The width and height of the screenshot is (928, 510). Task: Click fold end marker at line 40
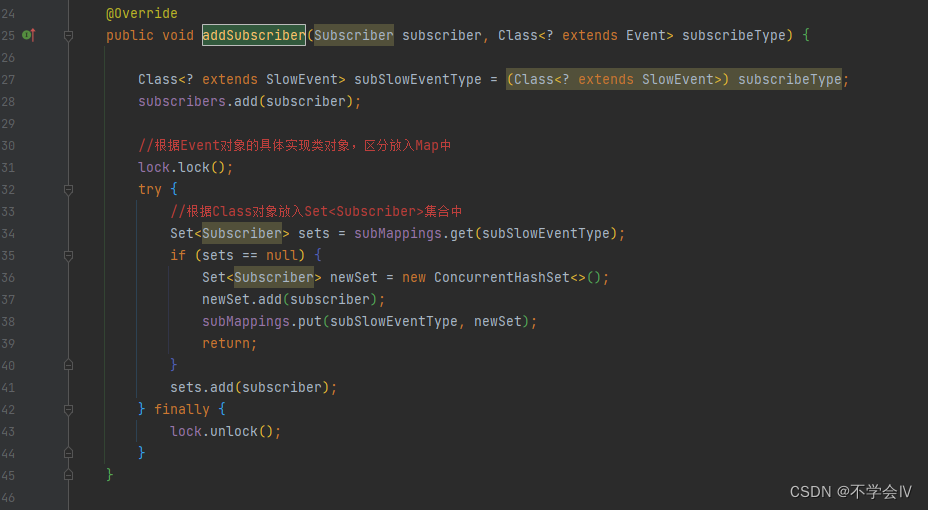click(68, 365)
